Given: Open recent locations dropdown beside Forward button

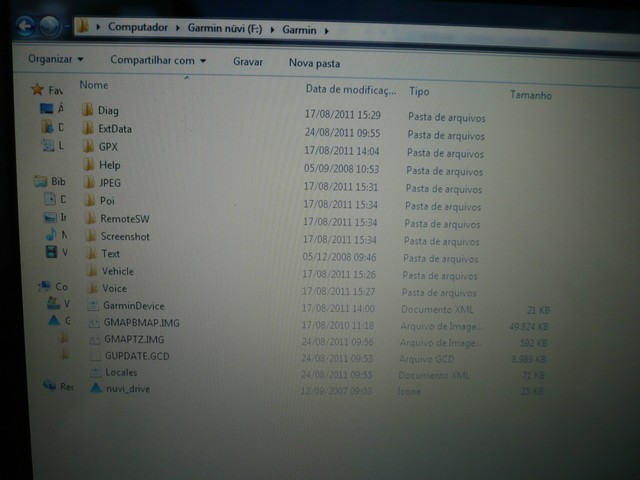Looking at the screenshot, I should (x=66, y=27).
